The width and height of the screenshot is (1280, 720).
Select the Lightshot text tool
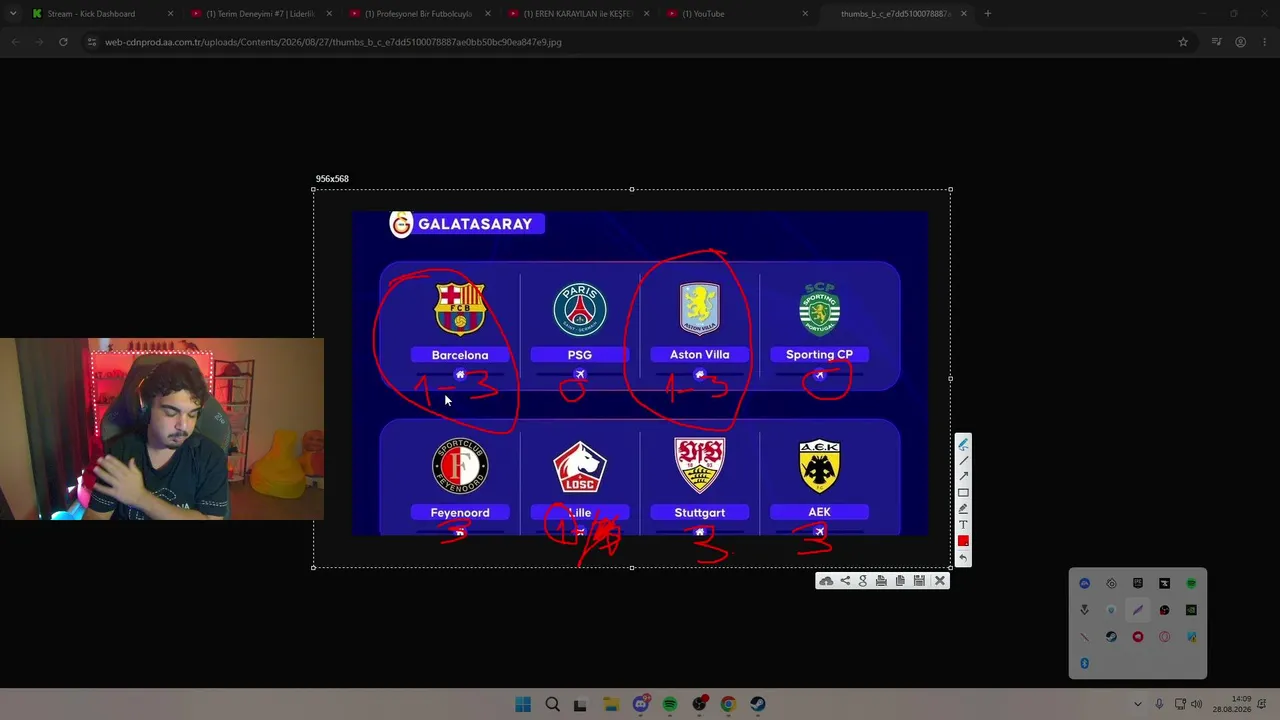pyautogui.click(x=963, y=525)
